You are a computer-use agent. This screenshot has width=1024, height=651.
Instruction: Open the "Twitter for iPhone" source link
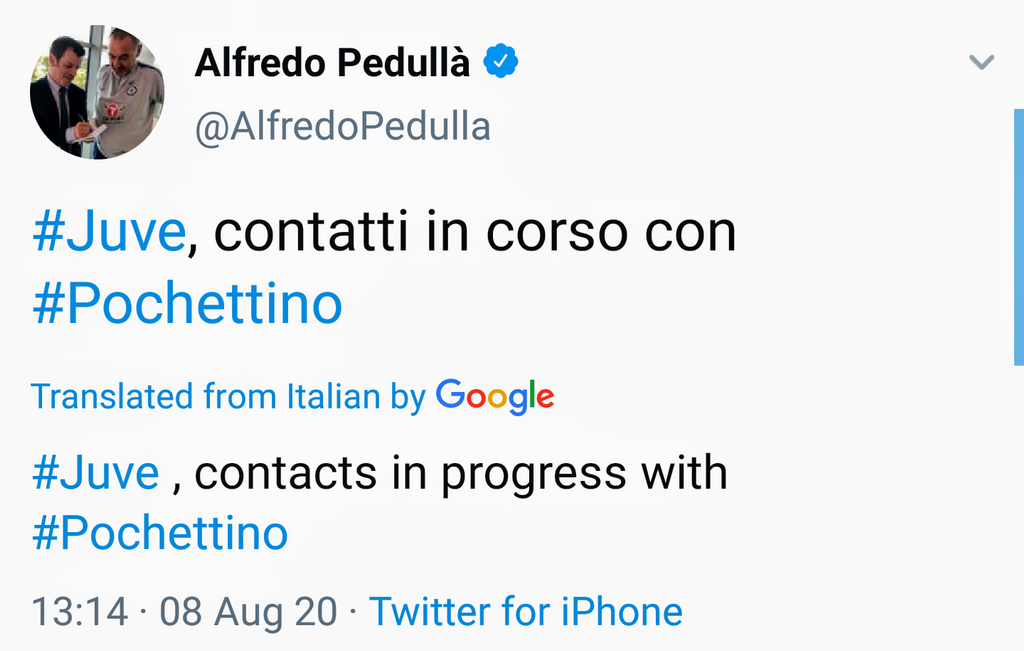pos(526,611)
